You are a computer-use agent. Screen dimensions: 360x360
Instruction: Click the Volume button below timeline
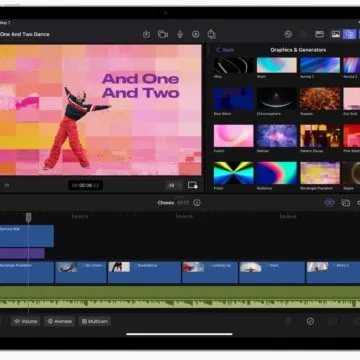pyautogui.click(x=26, y=321)
